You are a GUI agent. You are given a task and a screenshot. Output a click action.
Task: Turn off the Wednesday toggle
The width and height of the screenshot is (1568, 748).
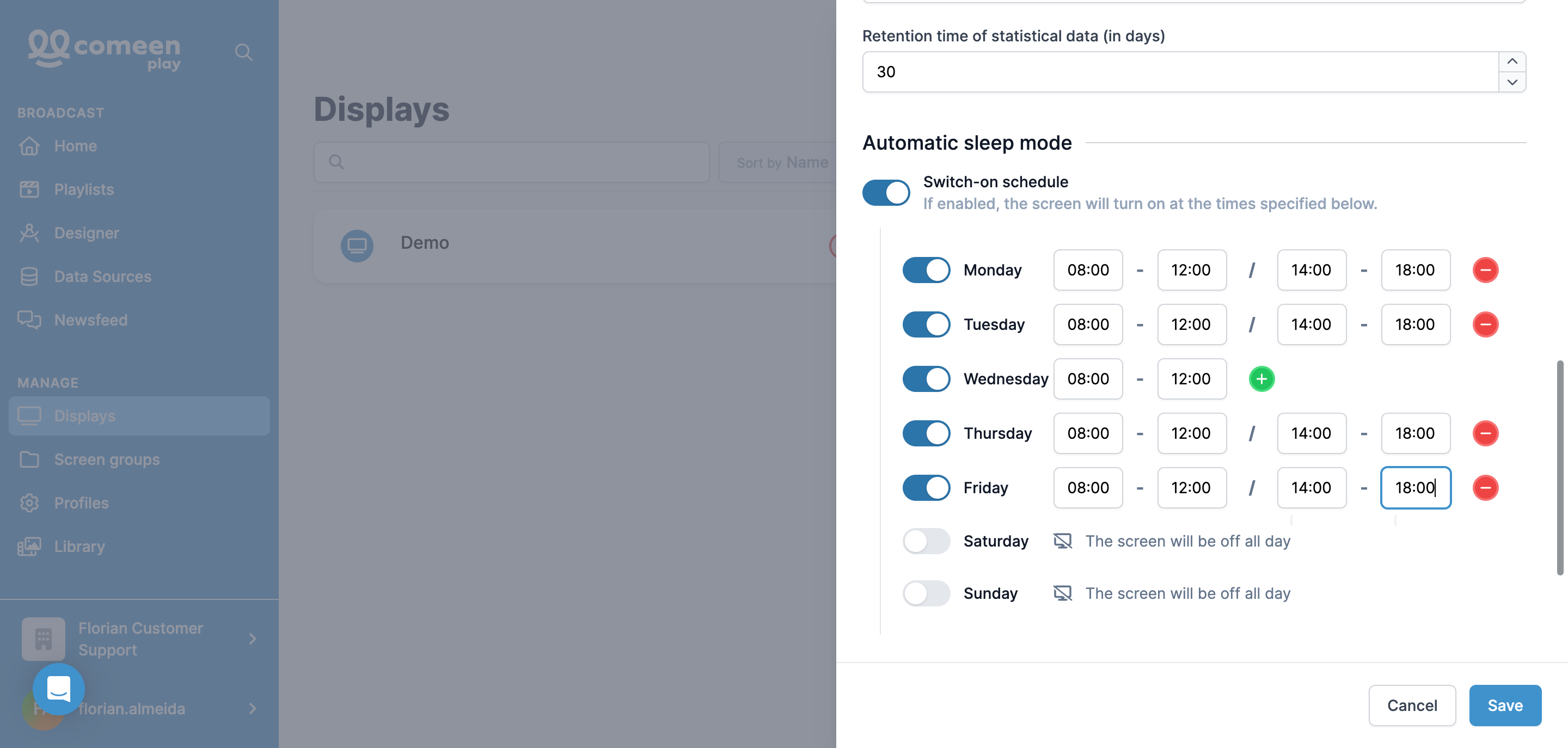click(926, 378)
